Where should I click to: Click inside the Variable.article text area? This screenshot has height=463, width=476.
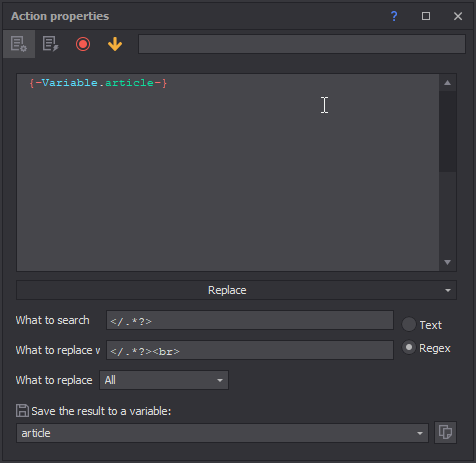[x=228, y=173]
